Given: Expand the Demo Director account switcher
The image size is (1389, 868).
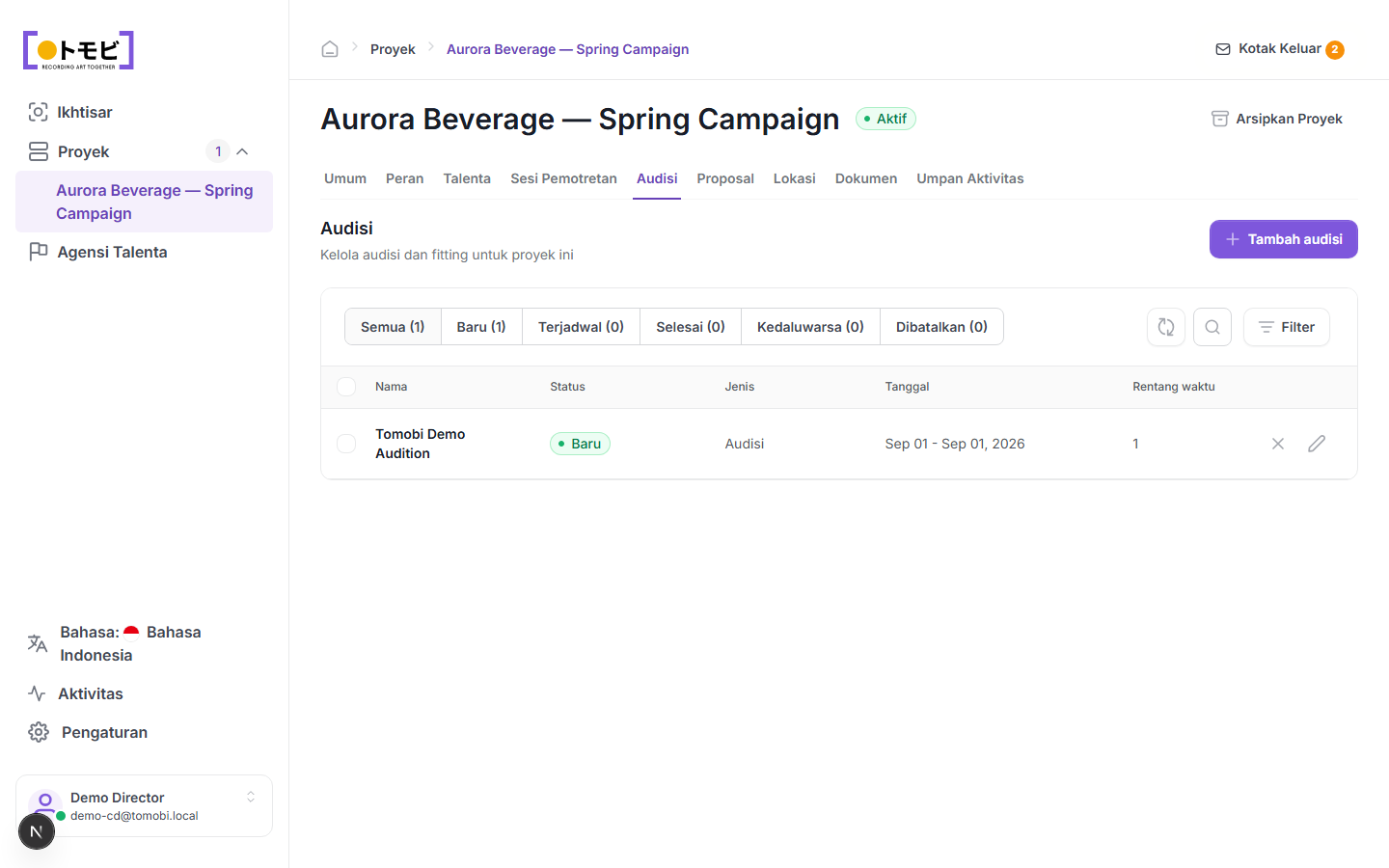Looking at the screenshot, I should [x=251, y=797].
